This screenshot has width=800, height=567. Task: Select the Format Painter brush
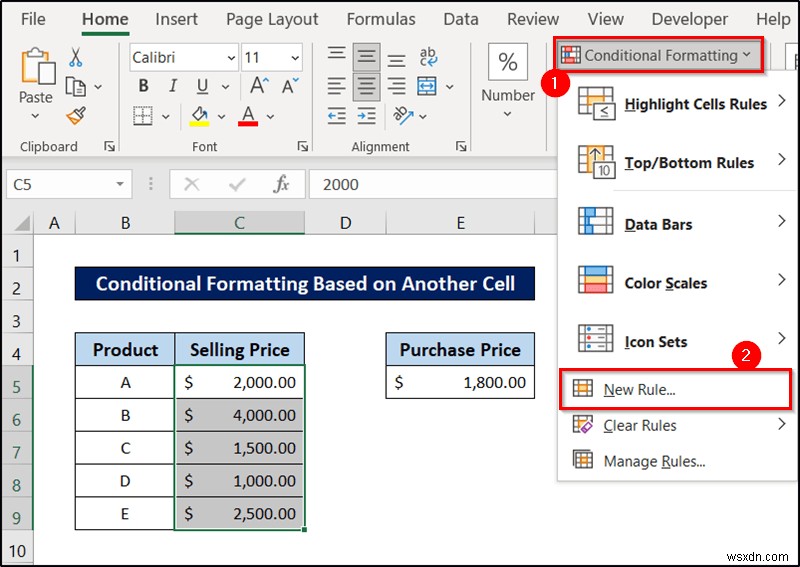coord(76,116)
